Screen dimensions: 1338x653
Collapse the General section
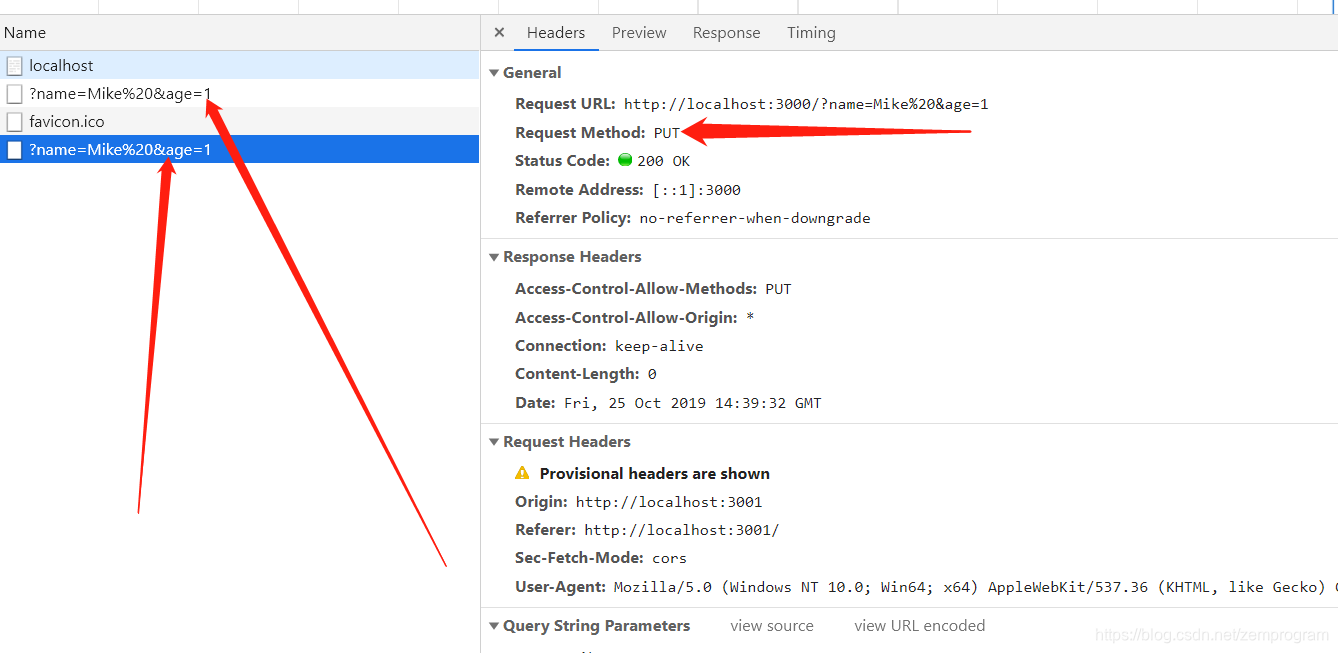click(x=494, y=73)
